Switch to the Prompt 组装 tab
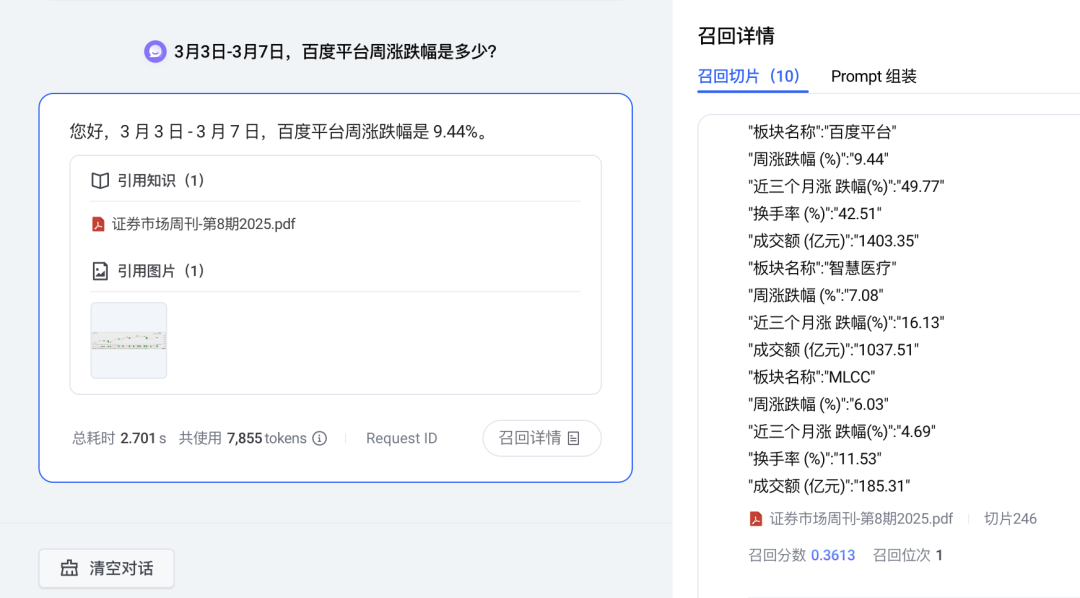The height and width of the screenshot is (598, 1080). (x=873, y=76)
